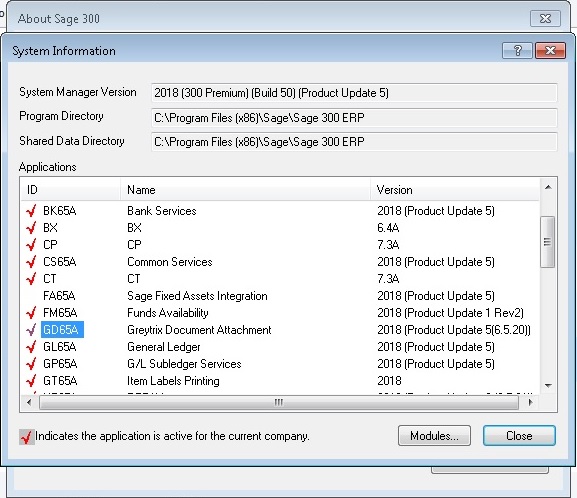577x498 pixels.
Task: Select the 'Funds Availability' name cell
Action: [168, 313]
